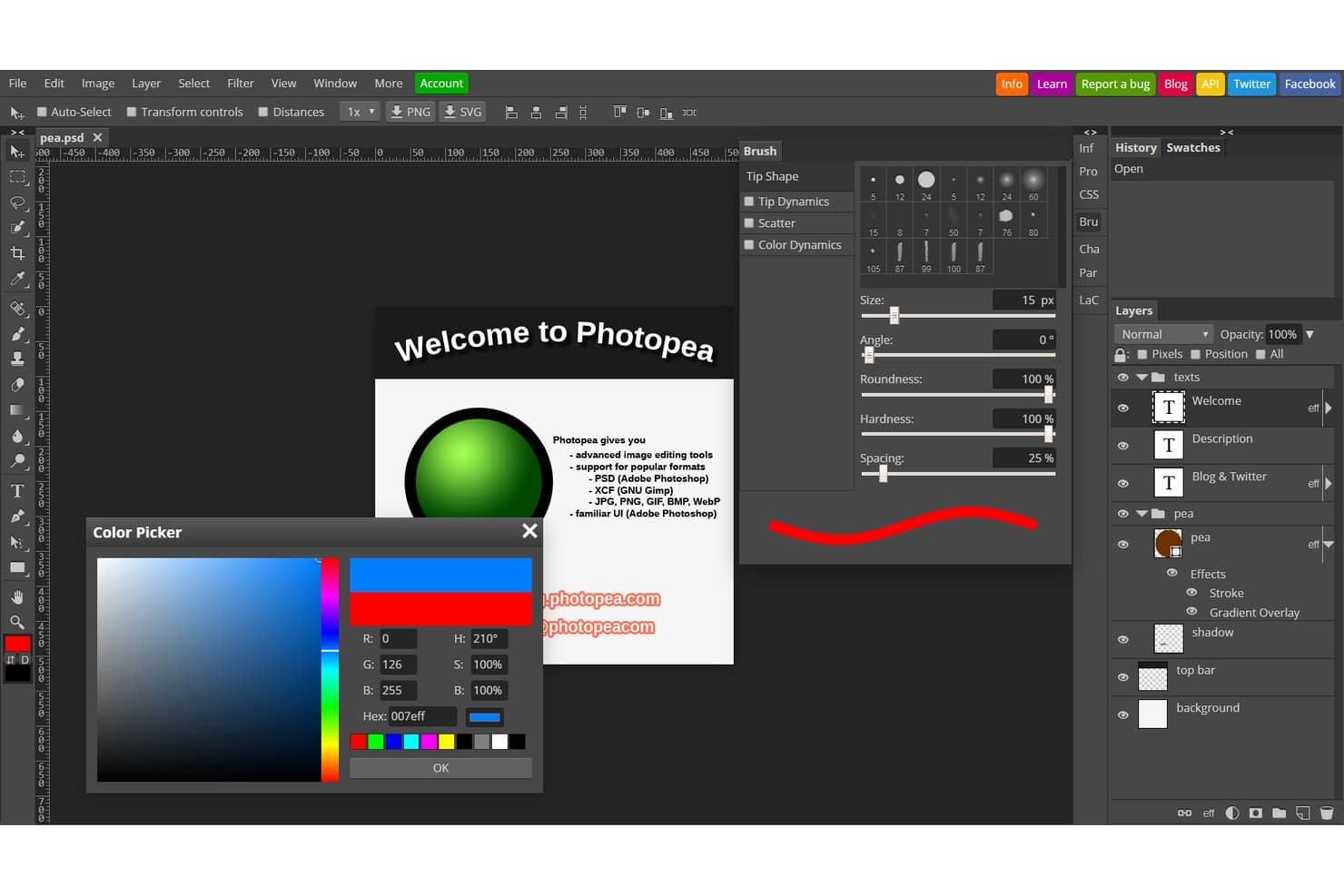
Task: Choose the Eraser tool
Action: (17, 384)
